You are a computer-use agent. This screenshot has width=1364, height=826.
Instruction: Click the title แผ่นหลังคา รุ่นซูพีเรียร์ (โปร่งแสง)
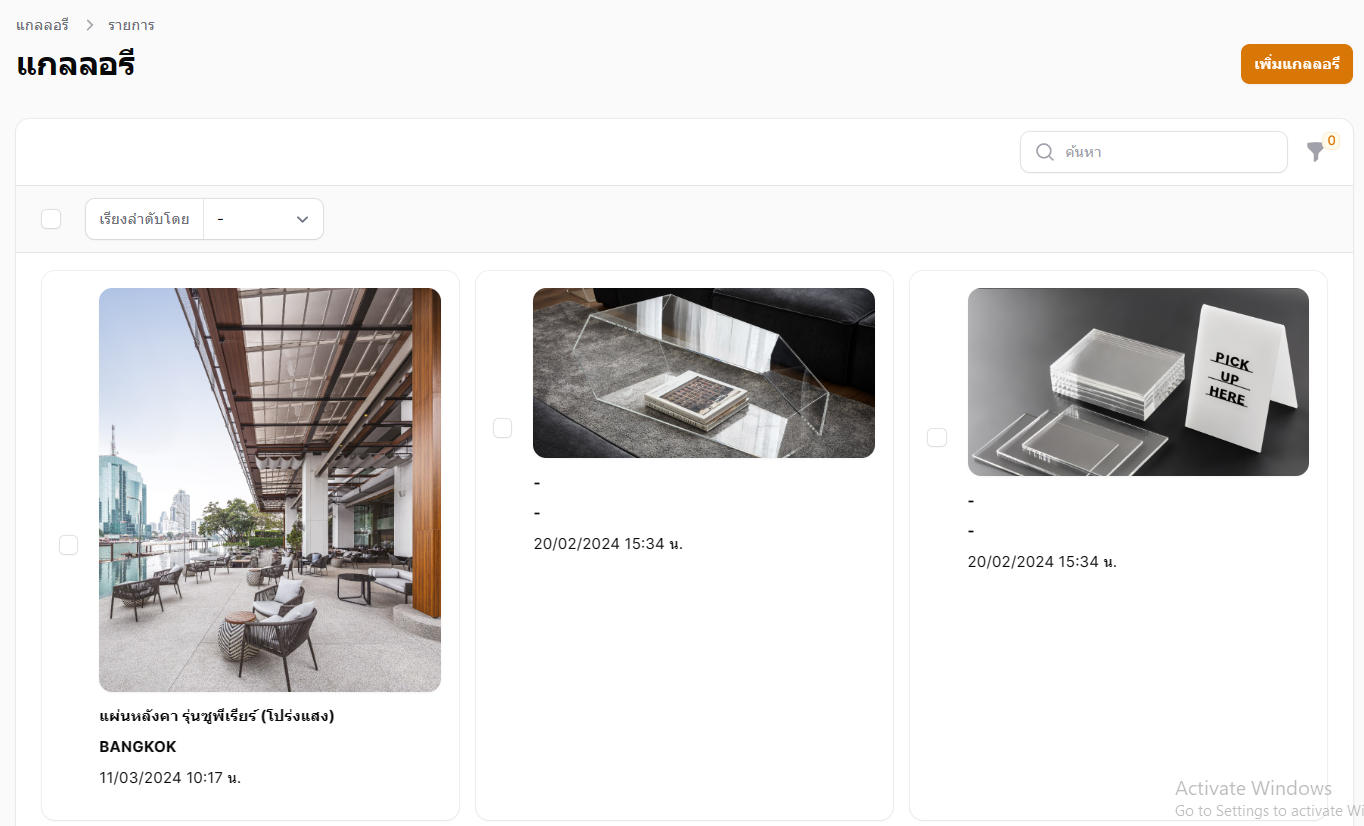point(217,716)
